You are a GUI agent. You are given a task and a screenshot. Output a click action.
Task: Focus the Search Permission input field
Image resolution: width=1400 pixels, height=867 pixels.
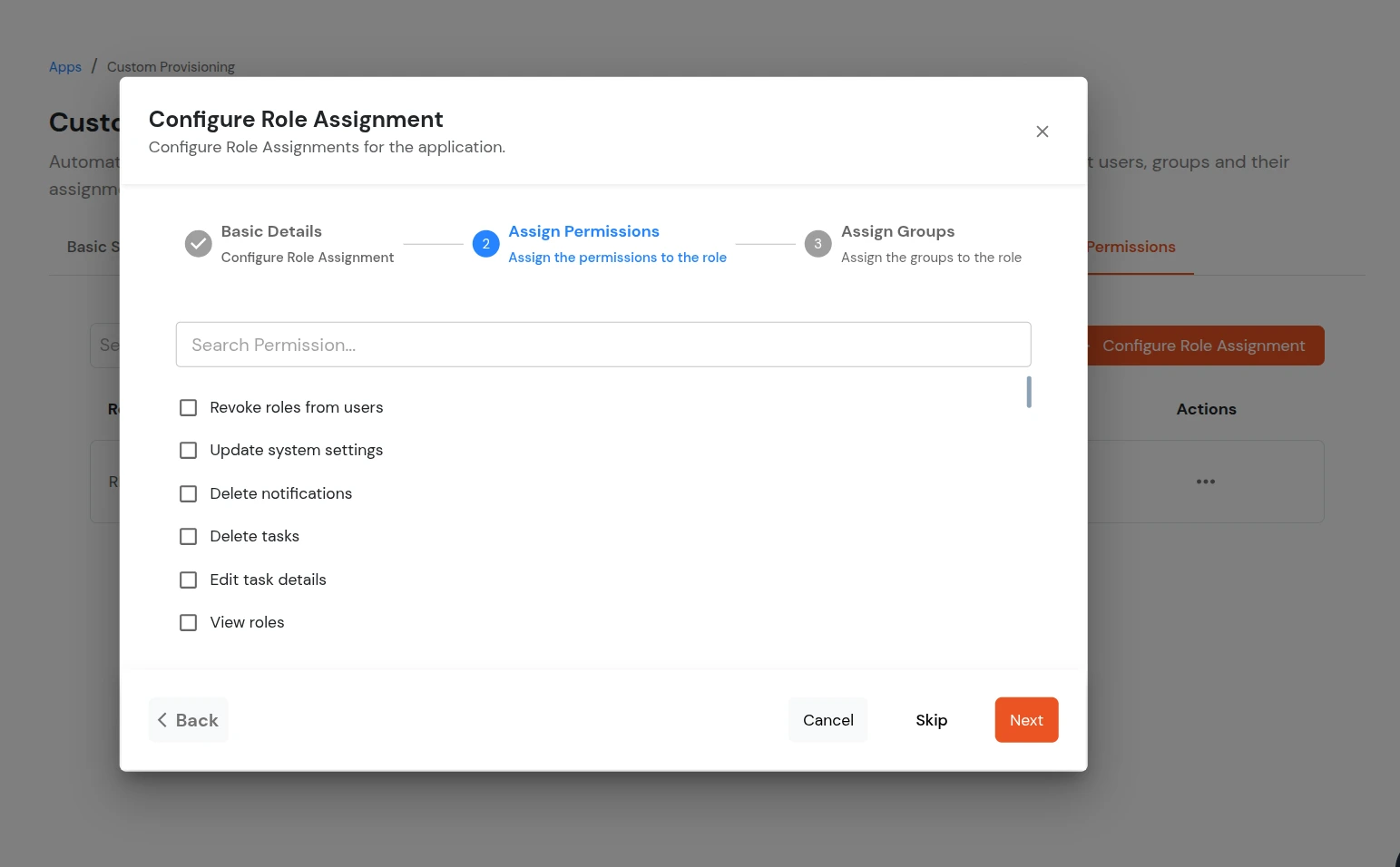602,345
